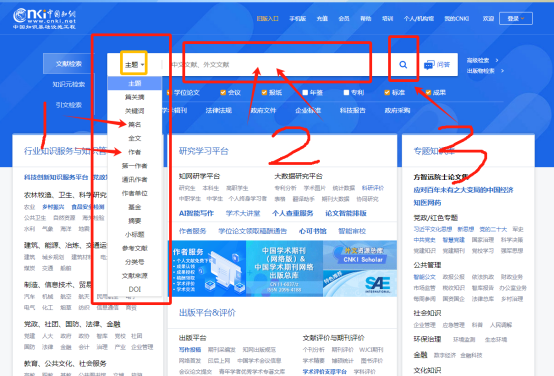The image size is (554, 376).
Task: Open 我的CNKI in the top navigation
Action: pyautogui.click(x=456, y=18)
